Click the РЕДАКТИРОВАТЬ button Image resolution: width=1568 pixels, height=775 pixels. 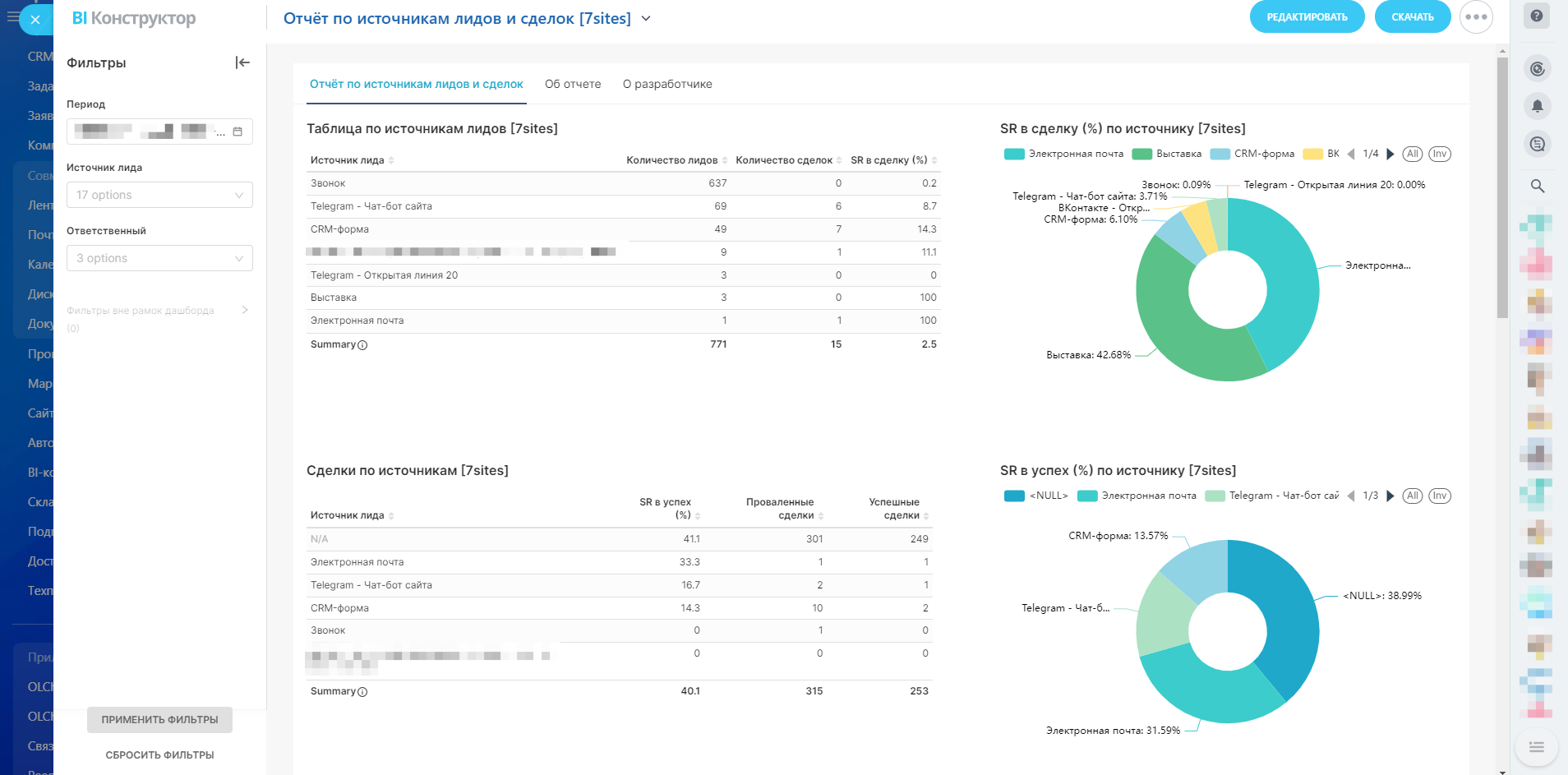[1307, 17]
